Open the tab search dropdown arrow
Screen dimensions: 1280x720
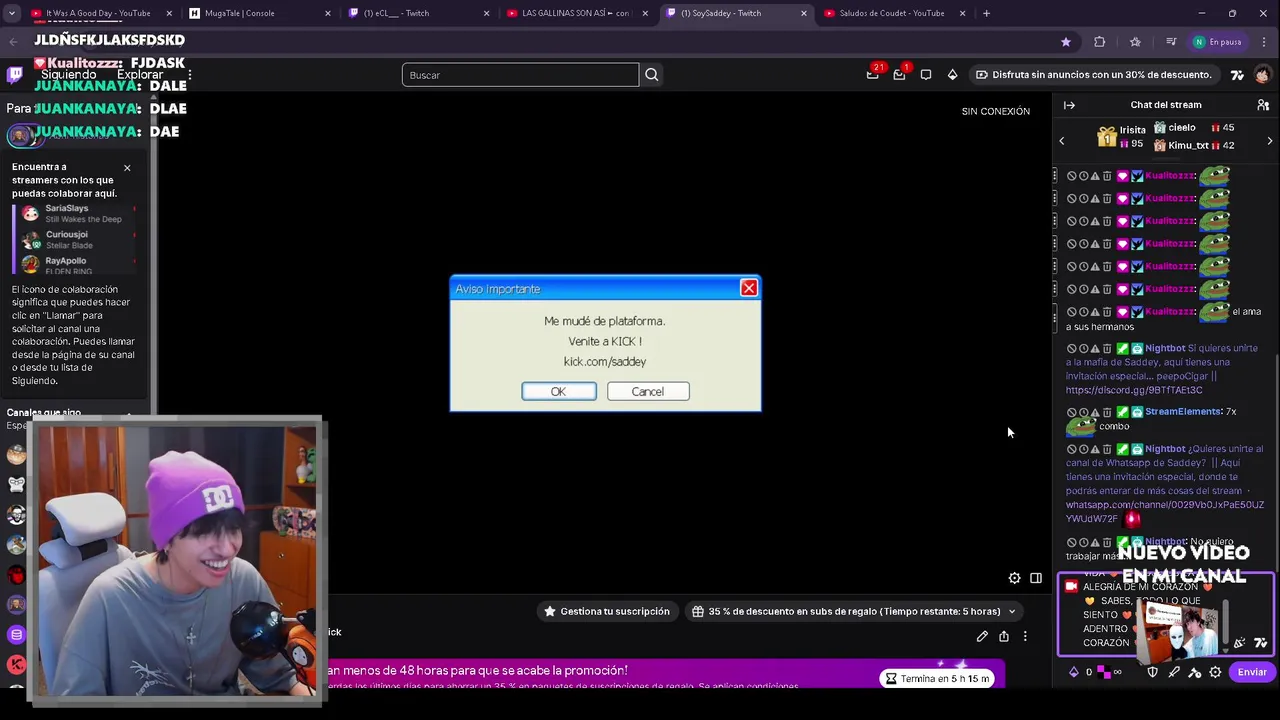[11, 13]
